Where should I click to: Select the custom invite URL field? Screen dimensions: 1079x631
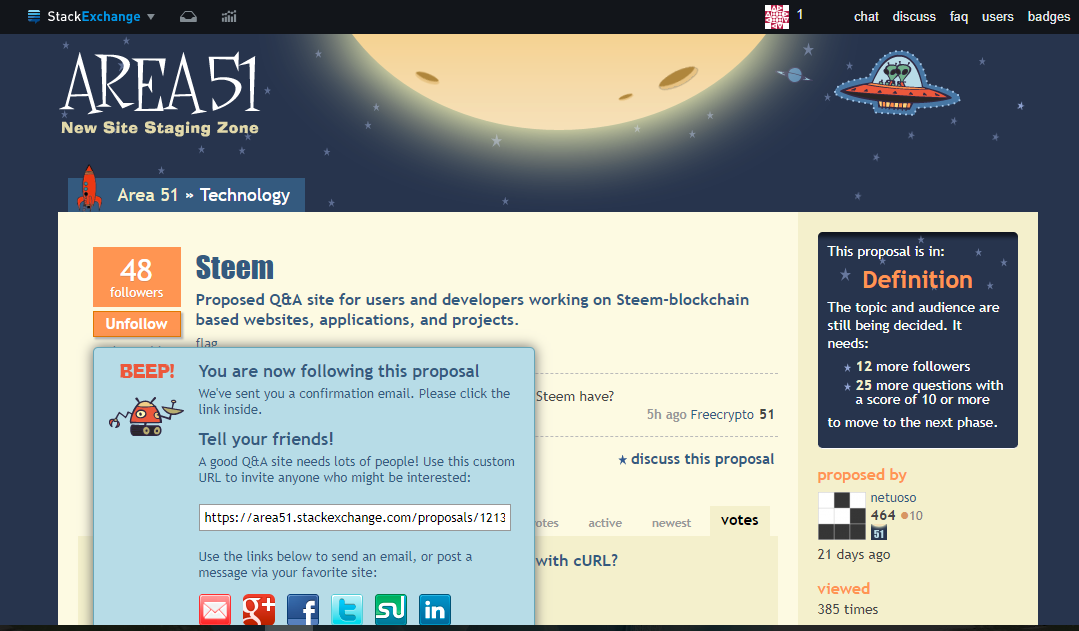tap(354, 517)
